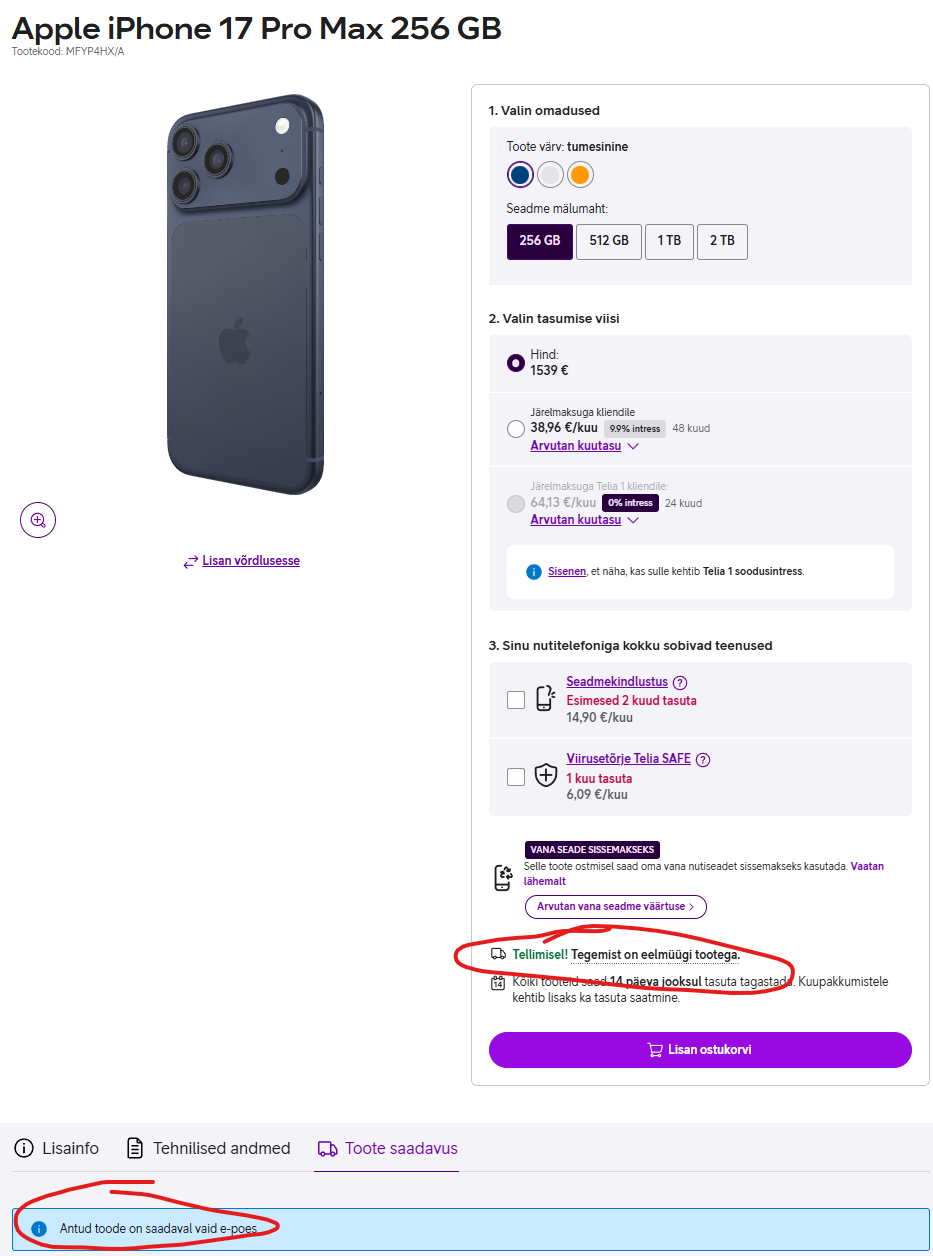Click the info icon in the Sisenen notice
933x1256 pixels.
click(x=533, y=572)
